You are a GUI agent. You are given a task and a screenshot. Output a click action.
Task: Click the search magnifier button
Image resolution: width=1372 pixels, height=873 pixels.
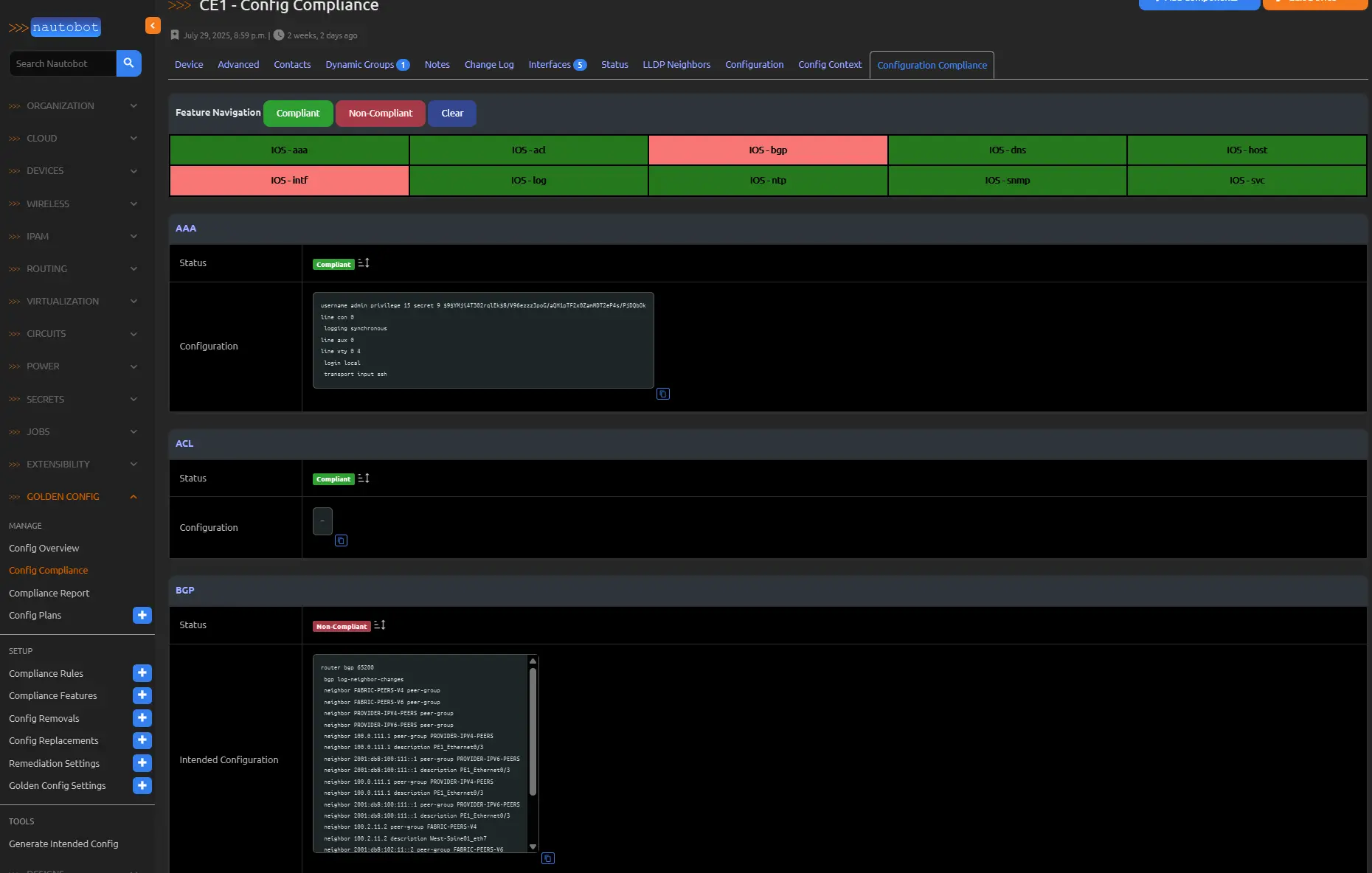(x=128, y=63)
